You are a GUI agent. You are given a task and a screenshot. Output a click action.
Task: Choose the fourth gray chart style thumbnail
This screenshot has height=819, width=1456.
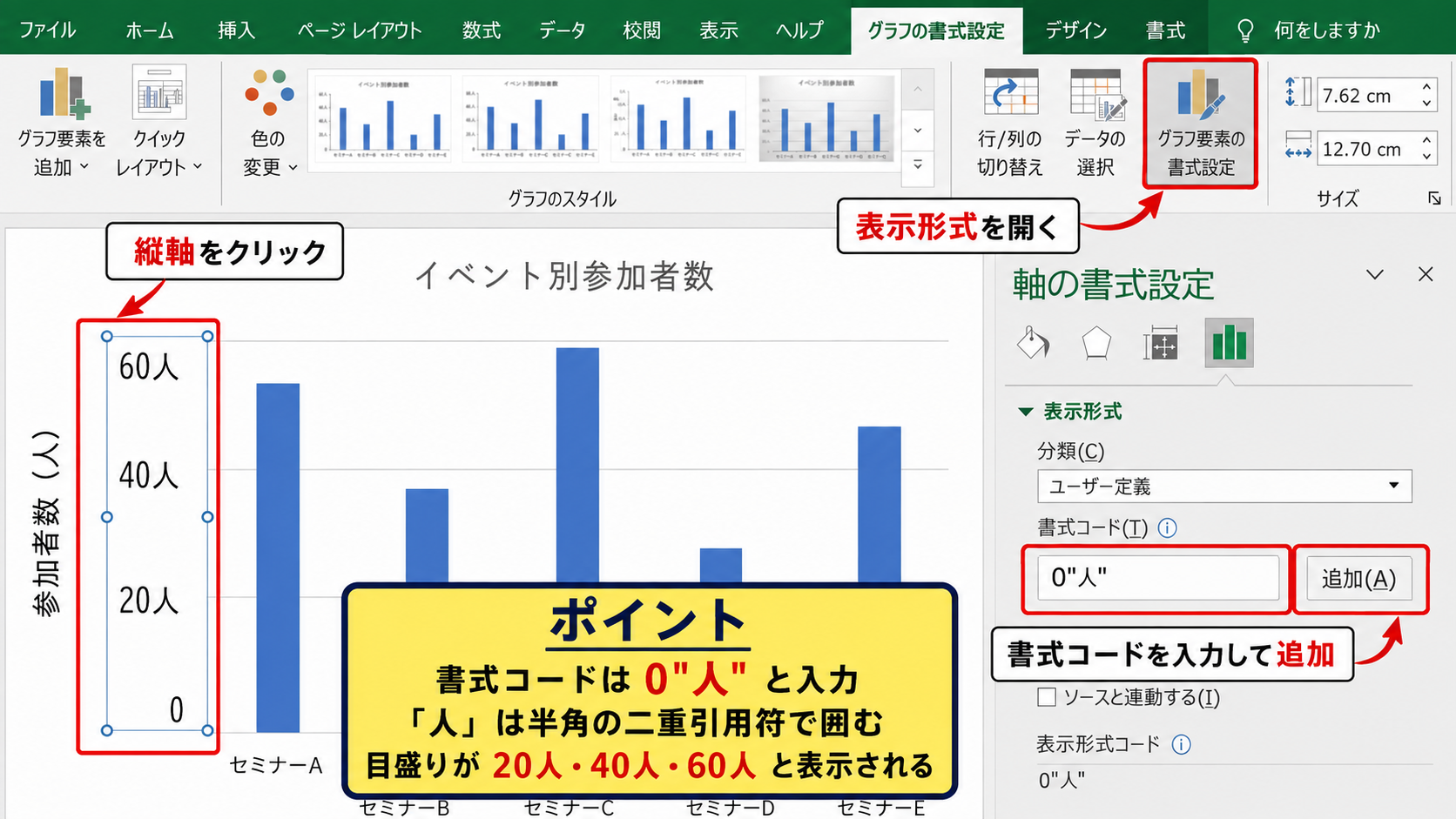coord(826,119)
